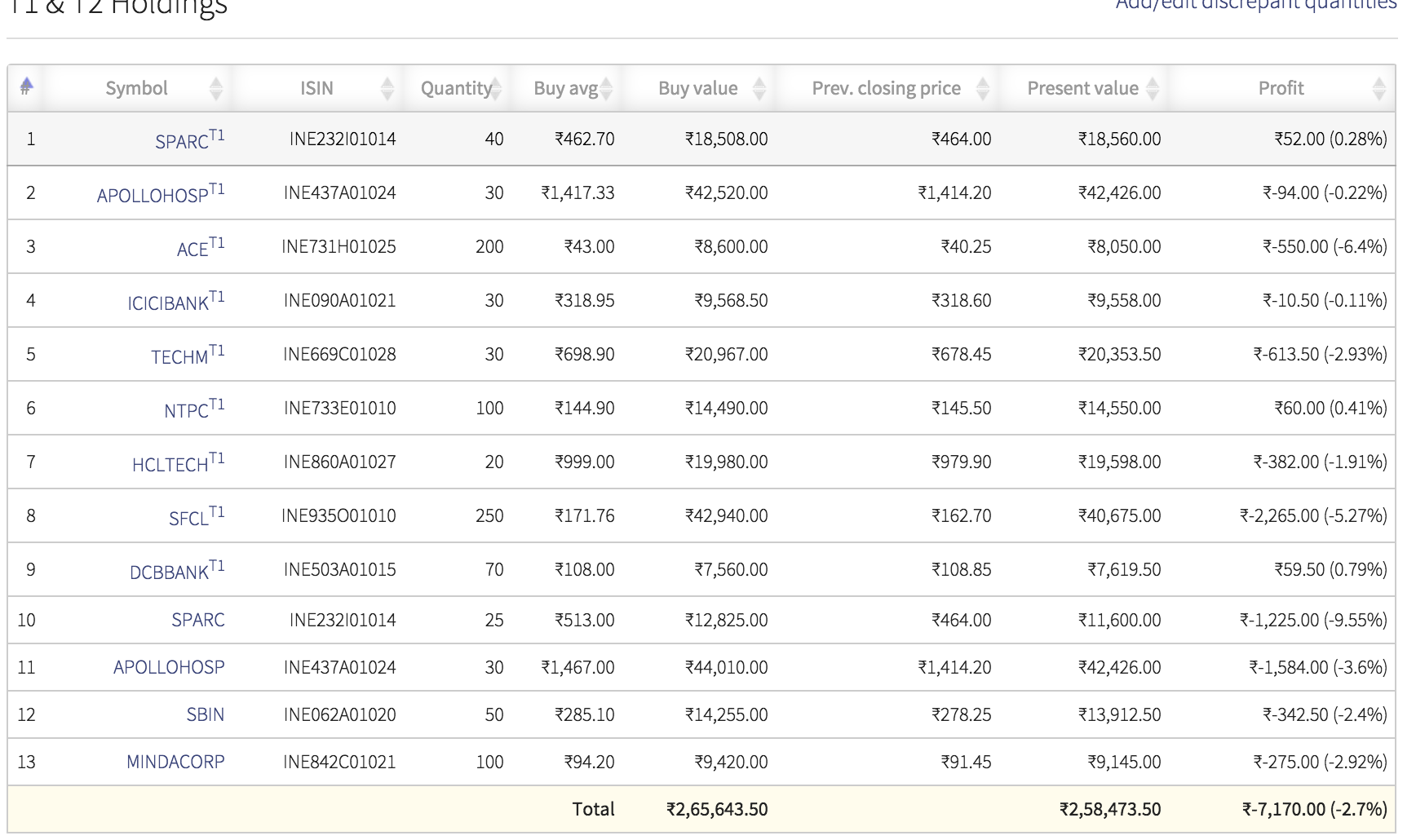Click closing price ₹145.50 cell
1416x840 pixels.
(x=962, y=408)
